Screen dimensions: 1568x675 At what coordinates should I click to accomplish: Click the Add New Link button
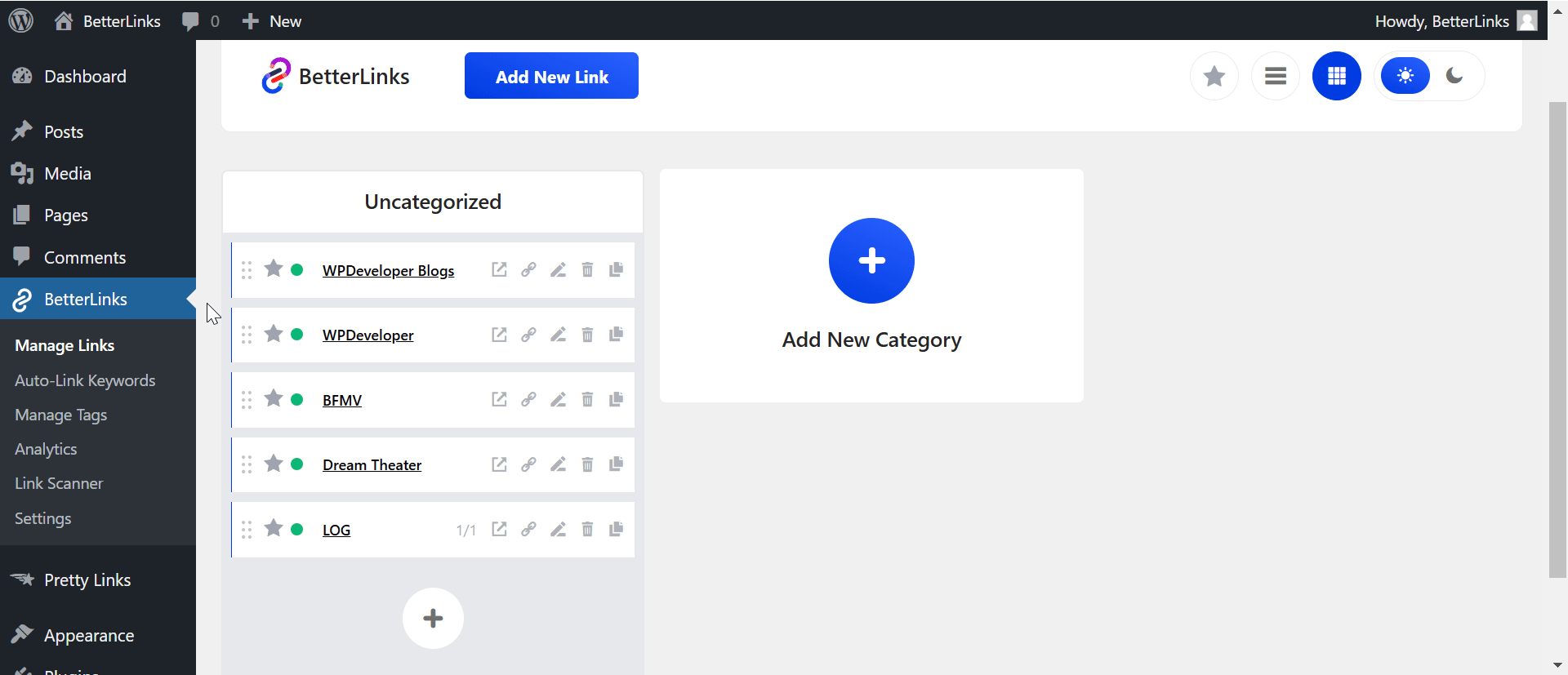[551, 75]
